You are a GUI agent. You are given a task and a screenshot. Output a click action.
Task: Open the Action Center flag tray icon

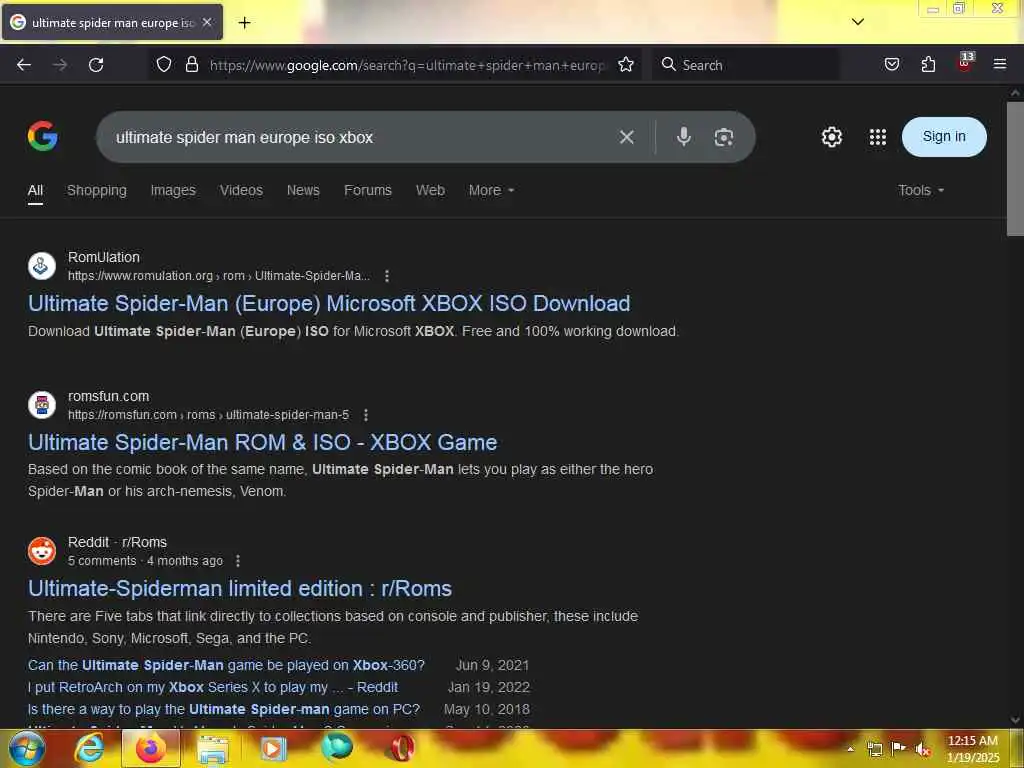[899, 749]
